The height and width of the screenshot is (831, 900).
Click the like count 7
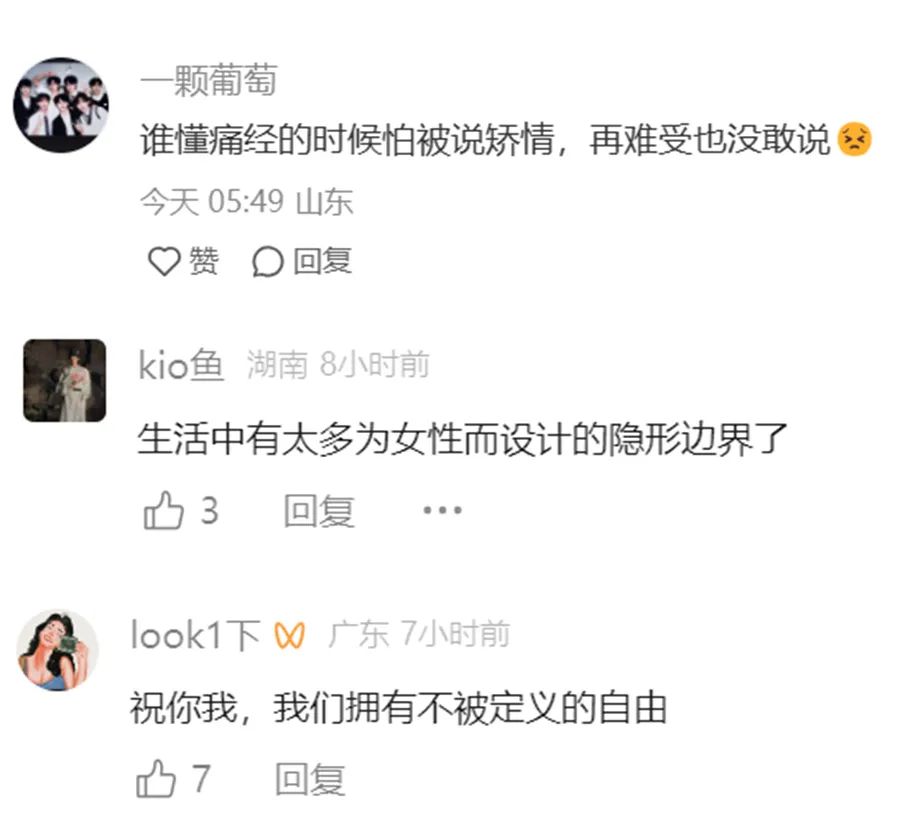[201, 778]
